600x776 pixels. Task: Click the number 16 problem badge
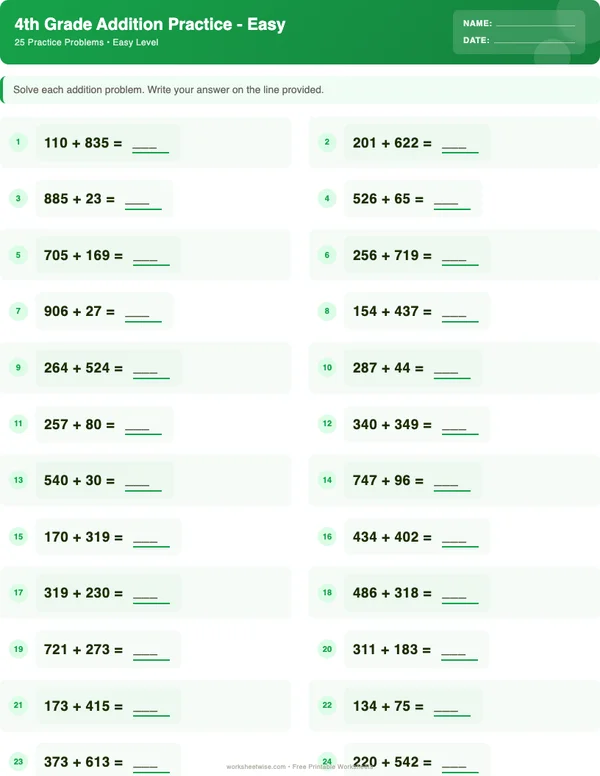pos(327,537)
